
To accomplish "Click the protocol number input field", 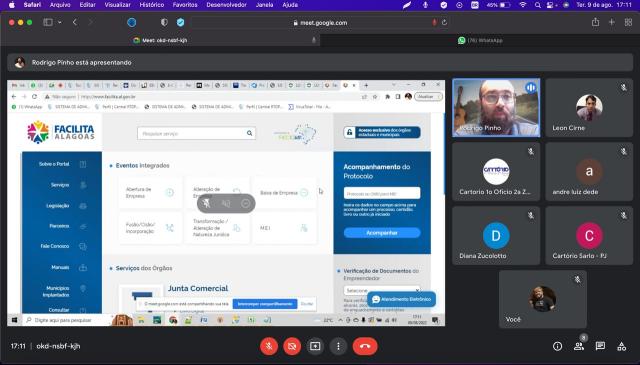I will click(382, 193).
